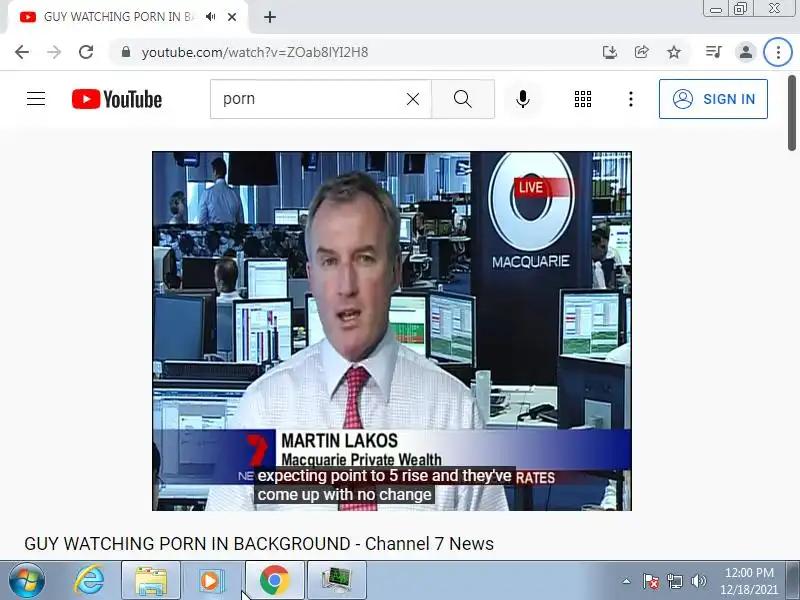Open YouTube settings three-dot menu
Image resolution: width=800 pixels, height=600 pixels.
click(631, 99)
